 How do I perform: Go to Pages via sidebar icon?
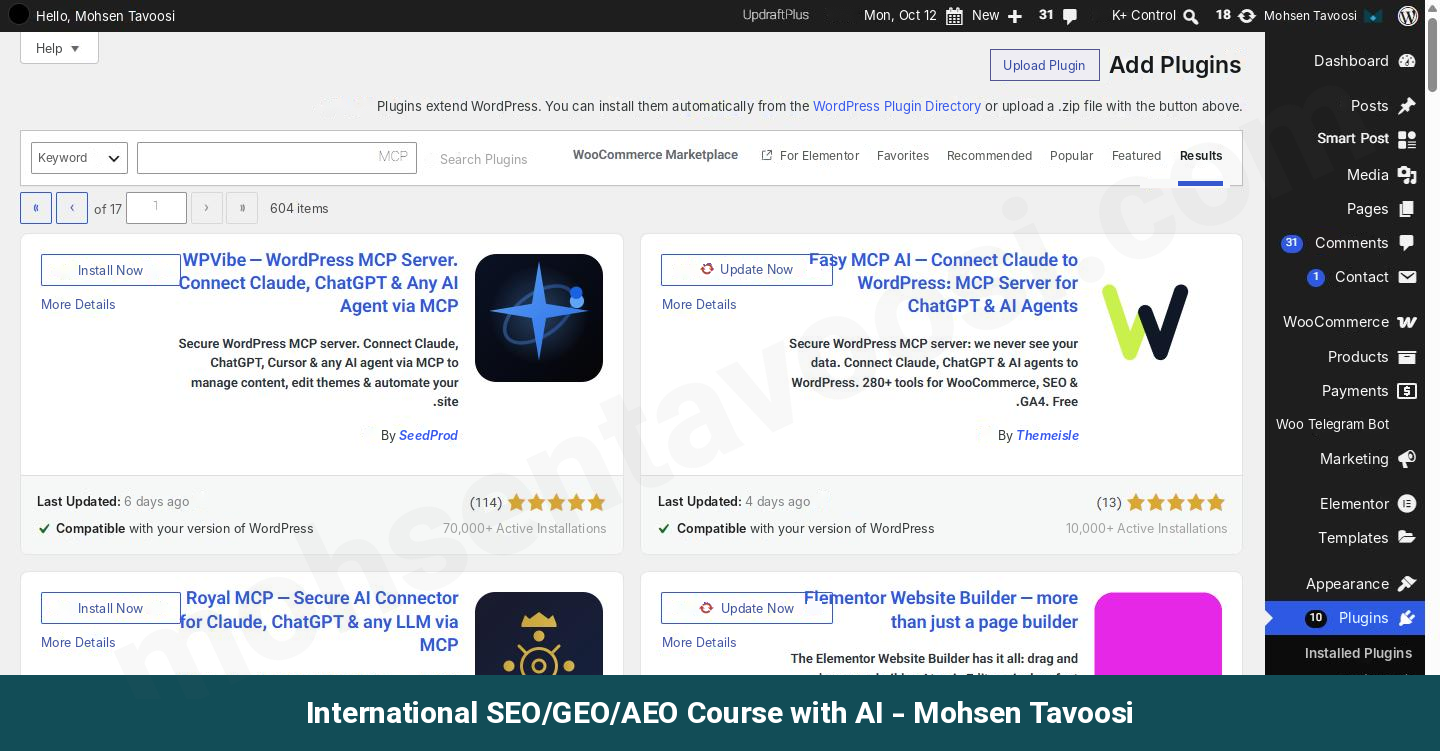pyautogui.click(x=1407, y=209)
